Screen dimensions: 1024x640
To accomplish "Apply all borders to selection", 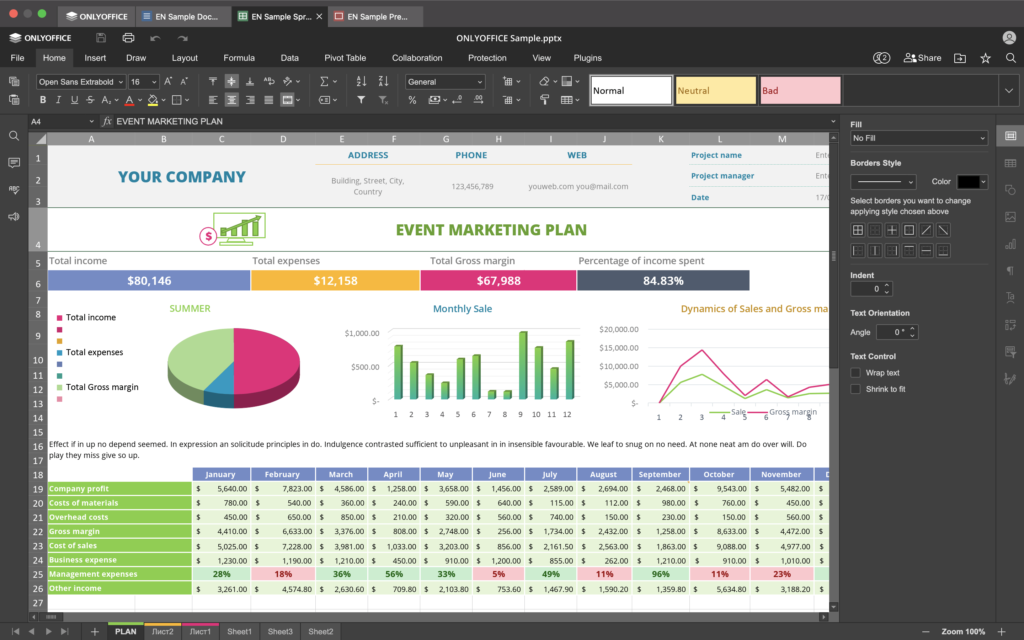I will click(857, 230).
